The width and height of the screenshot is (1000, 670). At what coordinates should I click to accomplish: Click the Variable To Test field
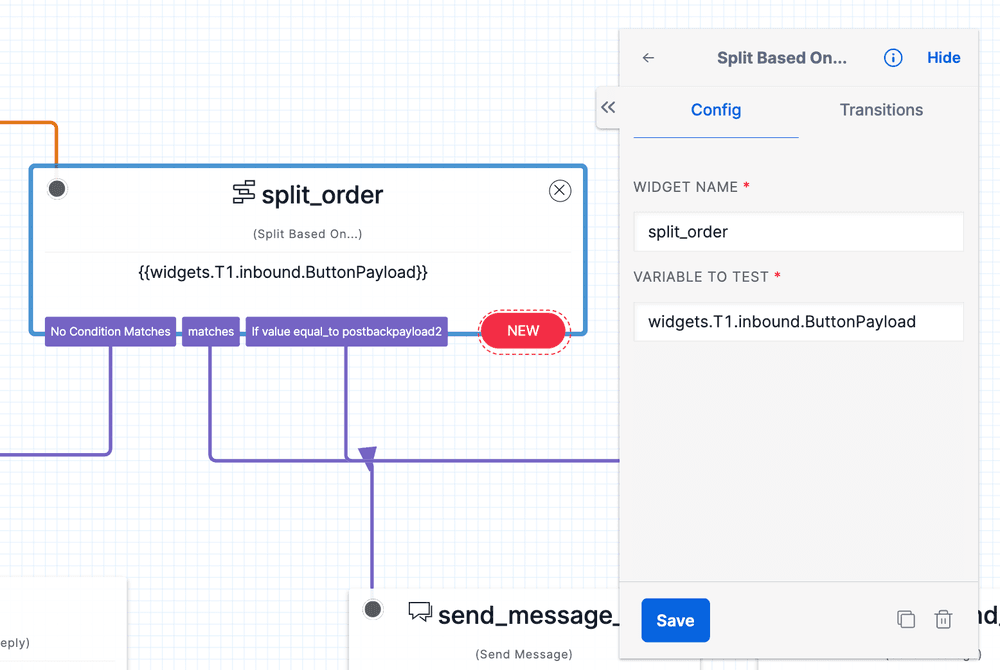798,322
